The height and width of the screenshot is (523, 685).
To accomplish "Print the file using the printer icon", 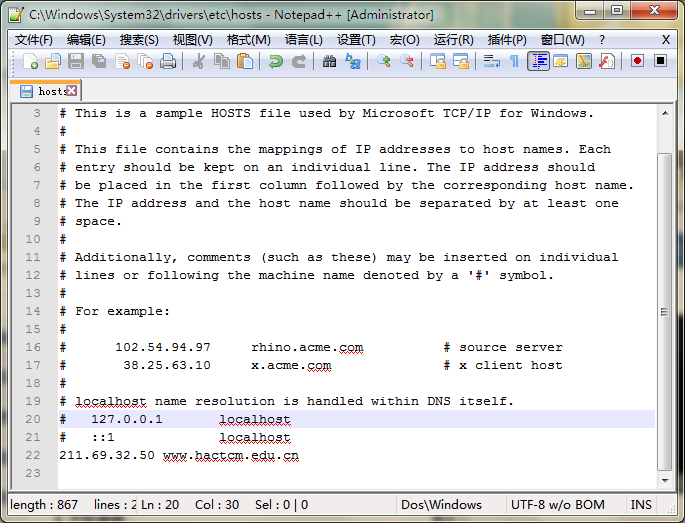I will coord(168,62).
